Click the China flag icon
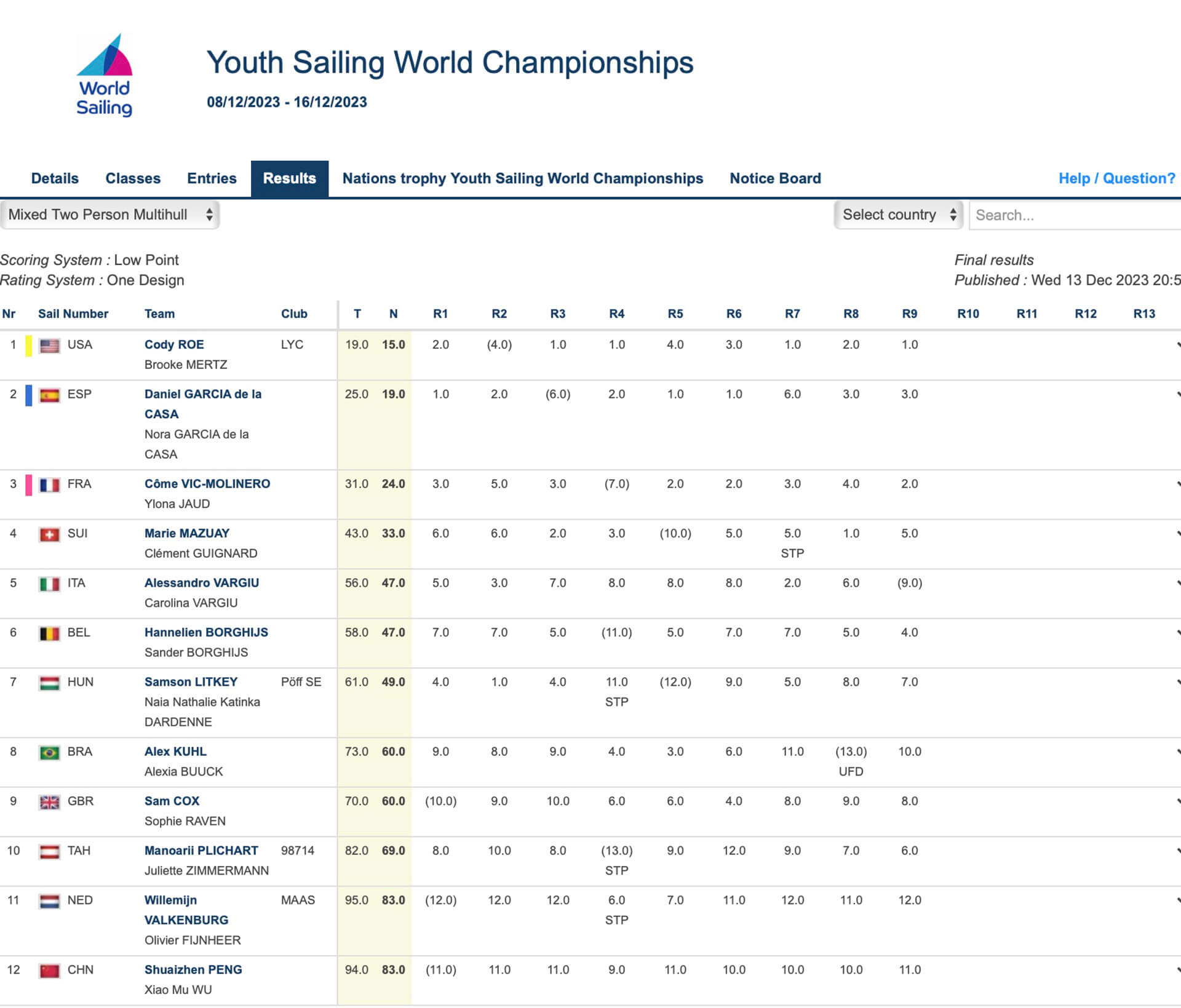This screenshot has height=1008, width=1181. pos(49,970)
